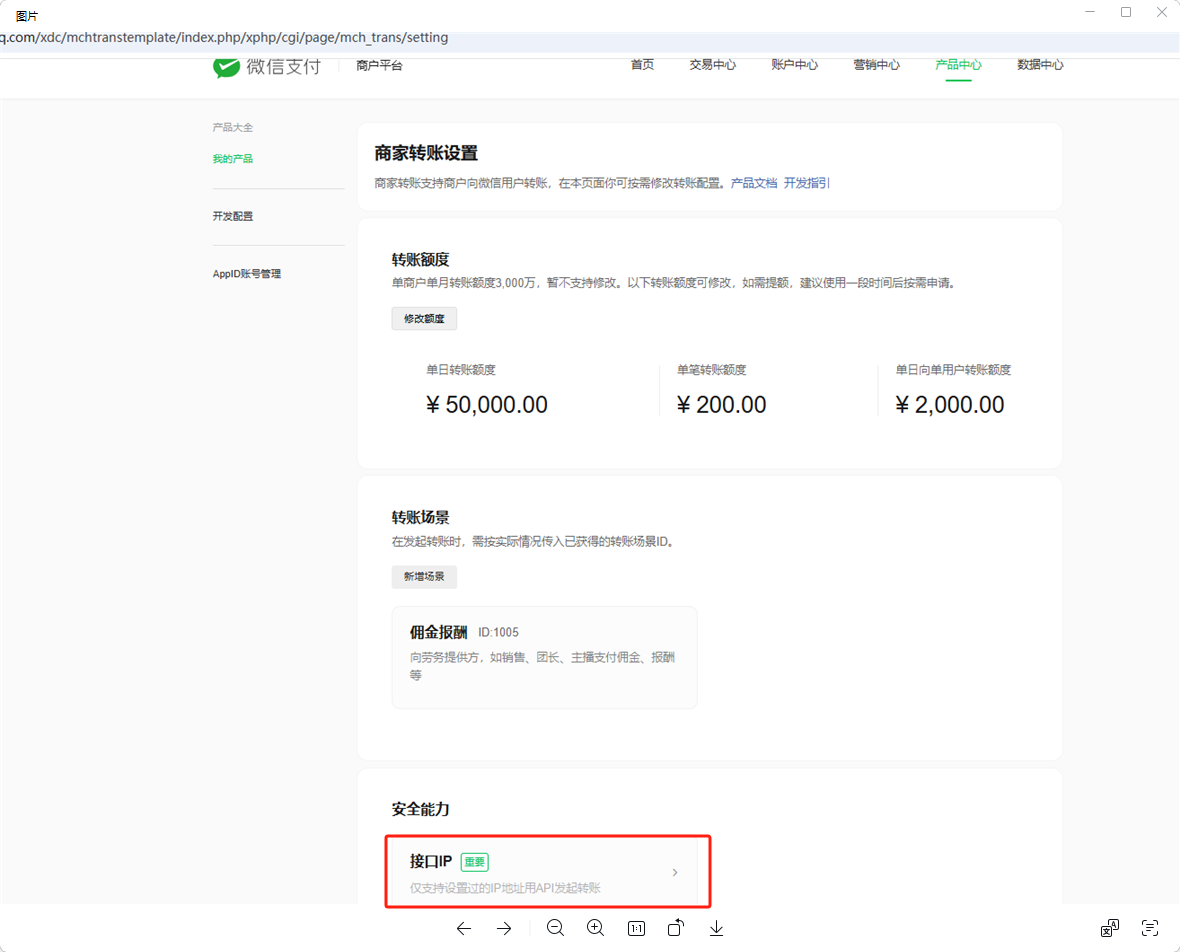This screenshot has width=1180, height=952.
Task: Translate the image text icon
Action: [1109, 928]
